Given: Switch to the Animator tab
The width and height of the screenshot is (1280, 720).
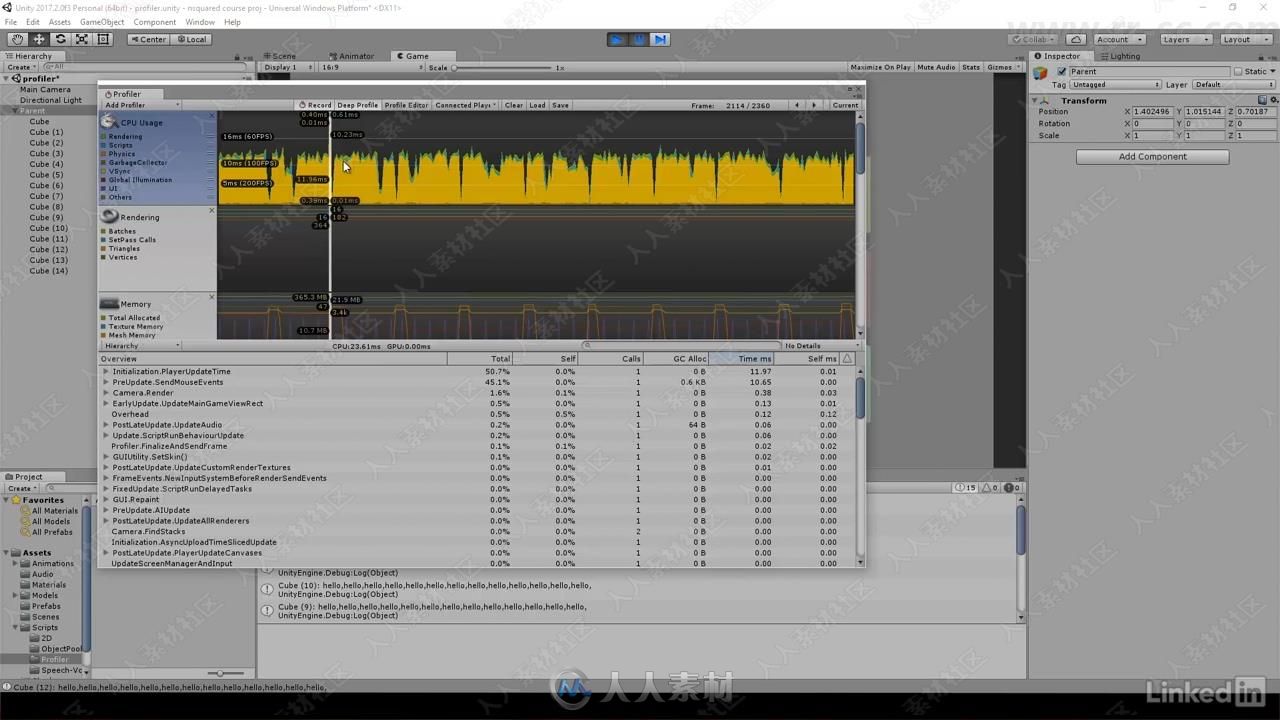Looking at the screenshot, I should (351, 56).
